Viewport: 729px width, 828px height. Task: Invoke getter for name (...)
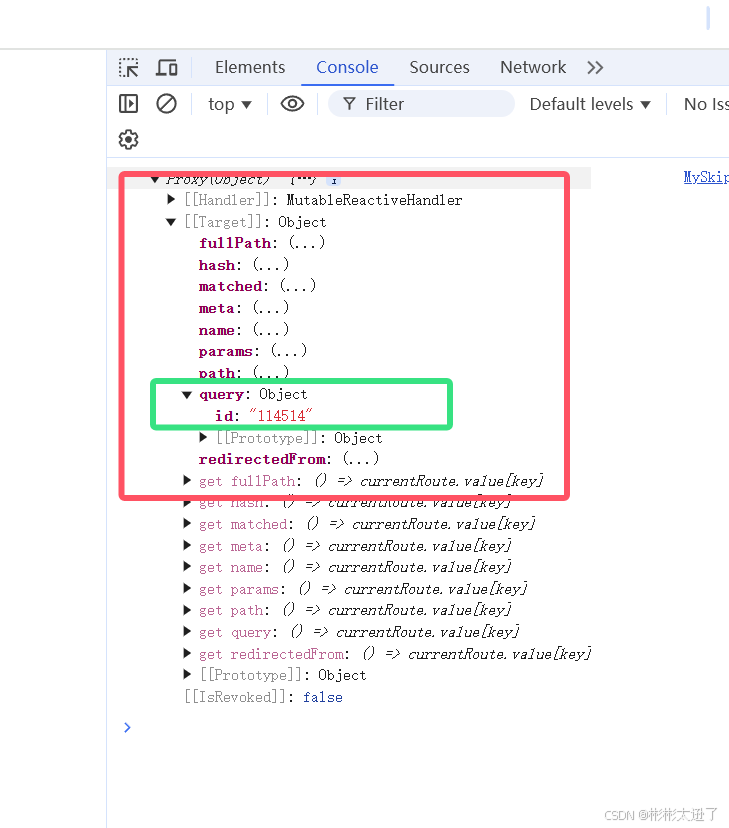271,330
